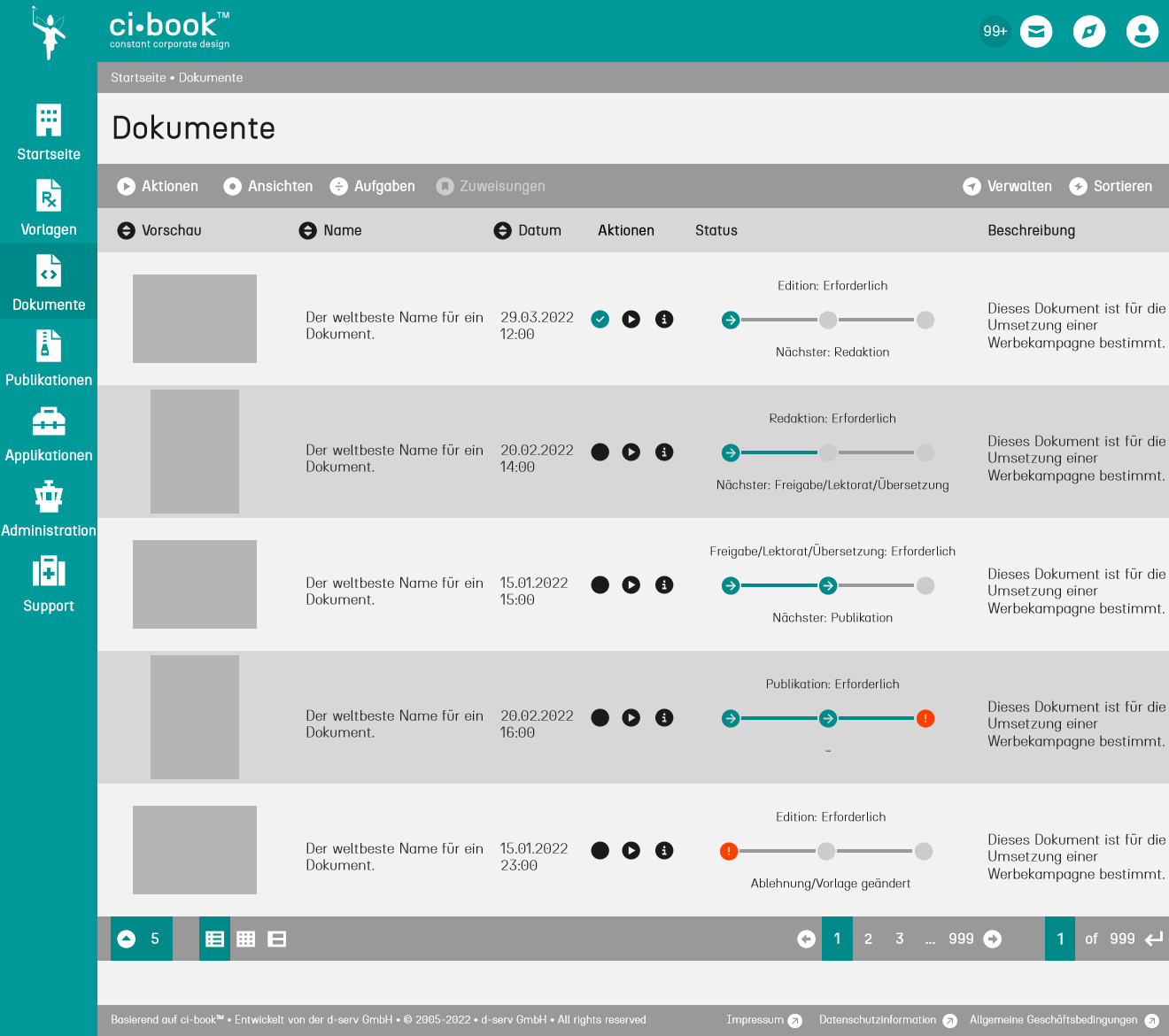
Task: Open thumbnail of 20.02.2022 14:00 document
Action: (x=195, y=452)
